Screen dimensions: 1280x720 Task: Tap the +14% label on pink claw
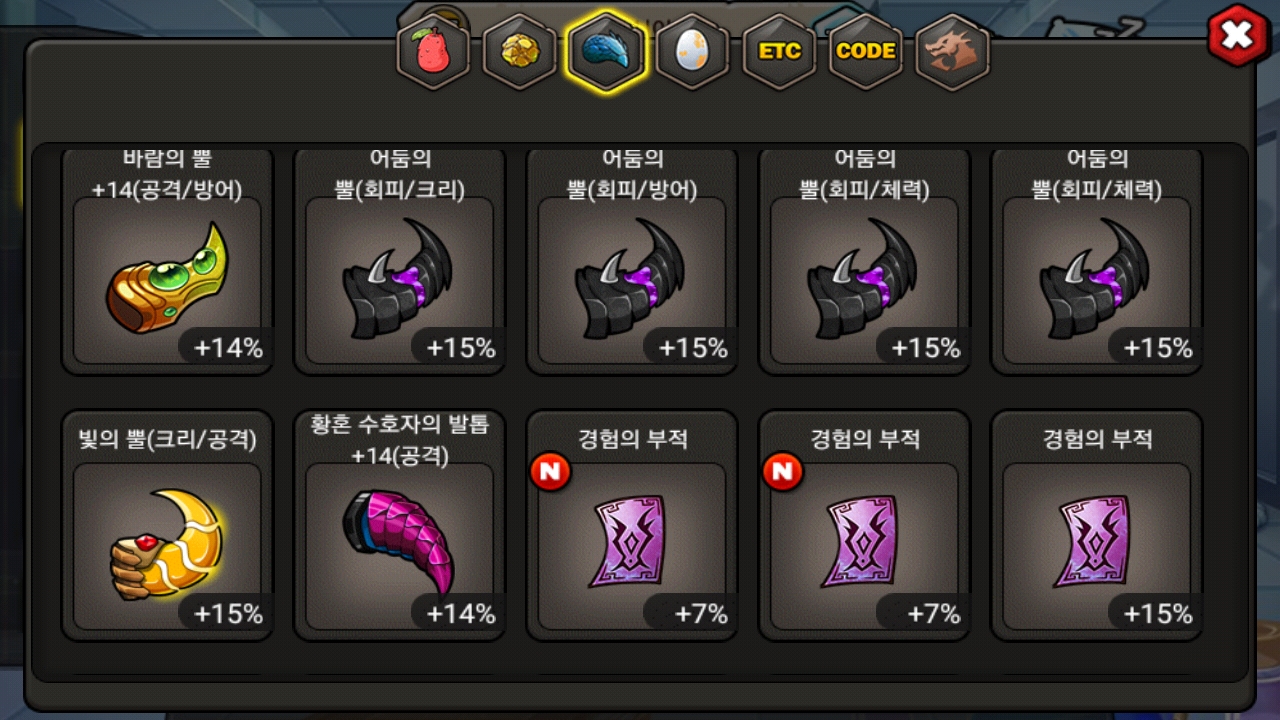tap(459, 613)
